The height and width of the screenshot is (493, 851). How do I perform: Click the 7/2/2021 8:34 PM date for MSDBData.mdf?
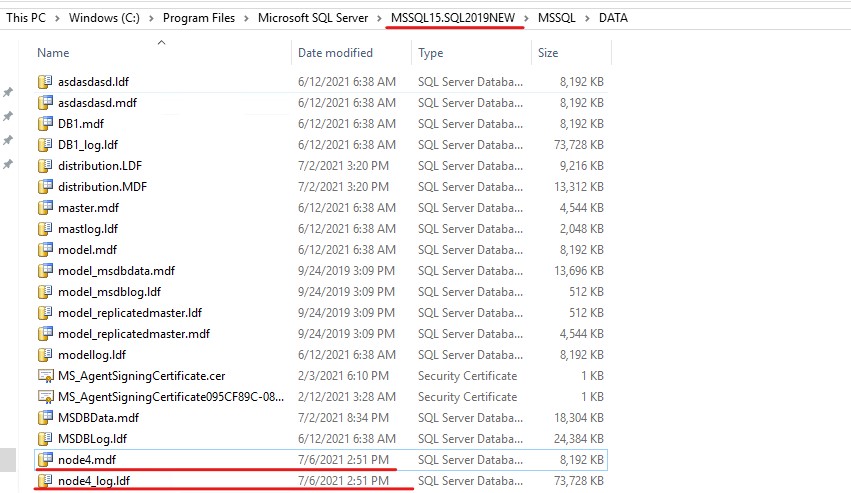click(343, 418)
